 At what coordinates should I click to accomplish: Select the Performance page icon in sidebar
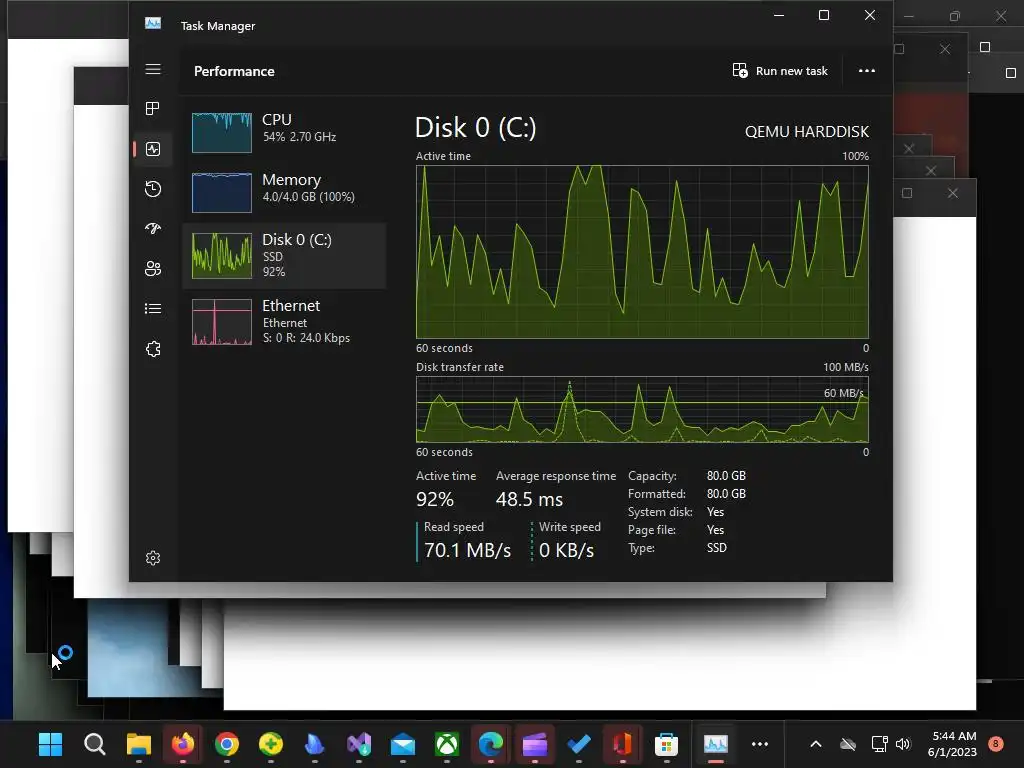tap(153, 149)
